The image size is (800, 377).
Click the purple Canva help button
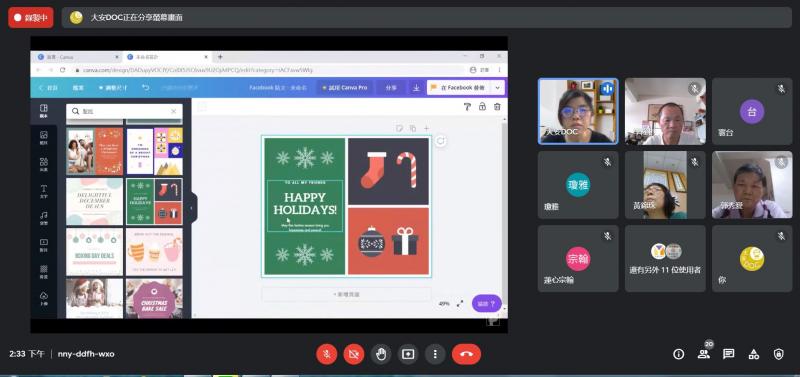486,304
